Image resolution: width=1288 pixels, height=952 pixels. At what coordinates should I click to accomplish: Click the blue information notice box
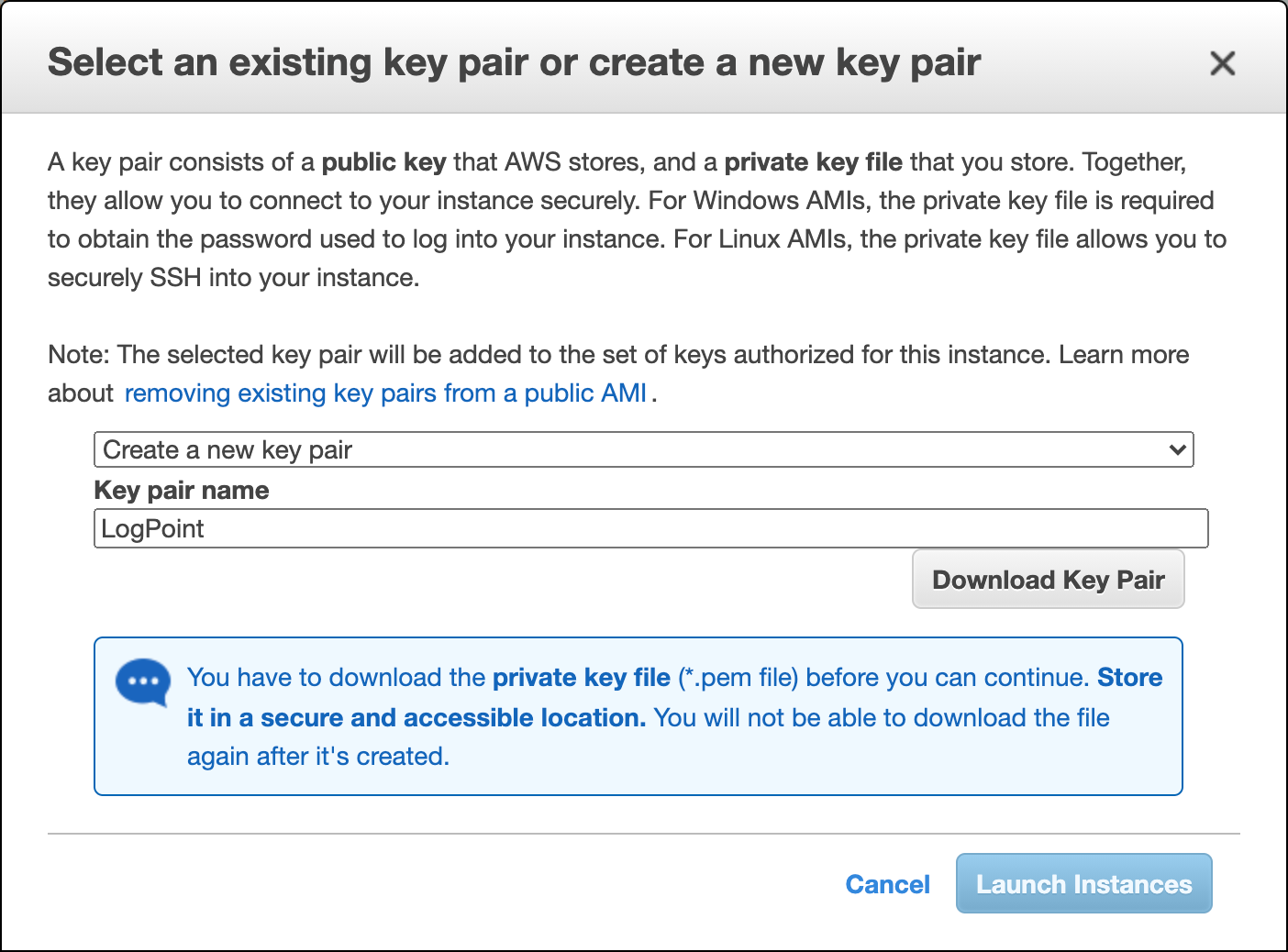[638, 715]
